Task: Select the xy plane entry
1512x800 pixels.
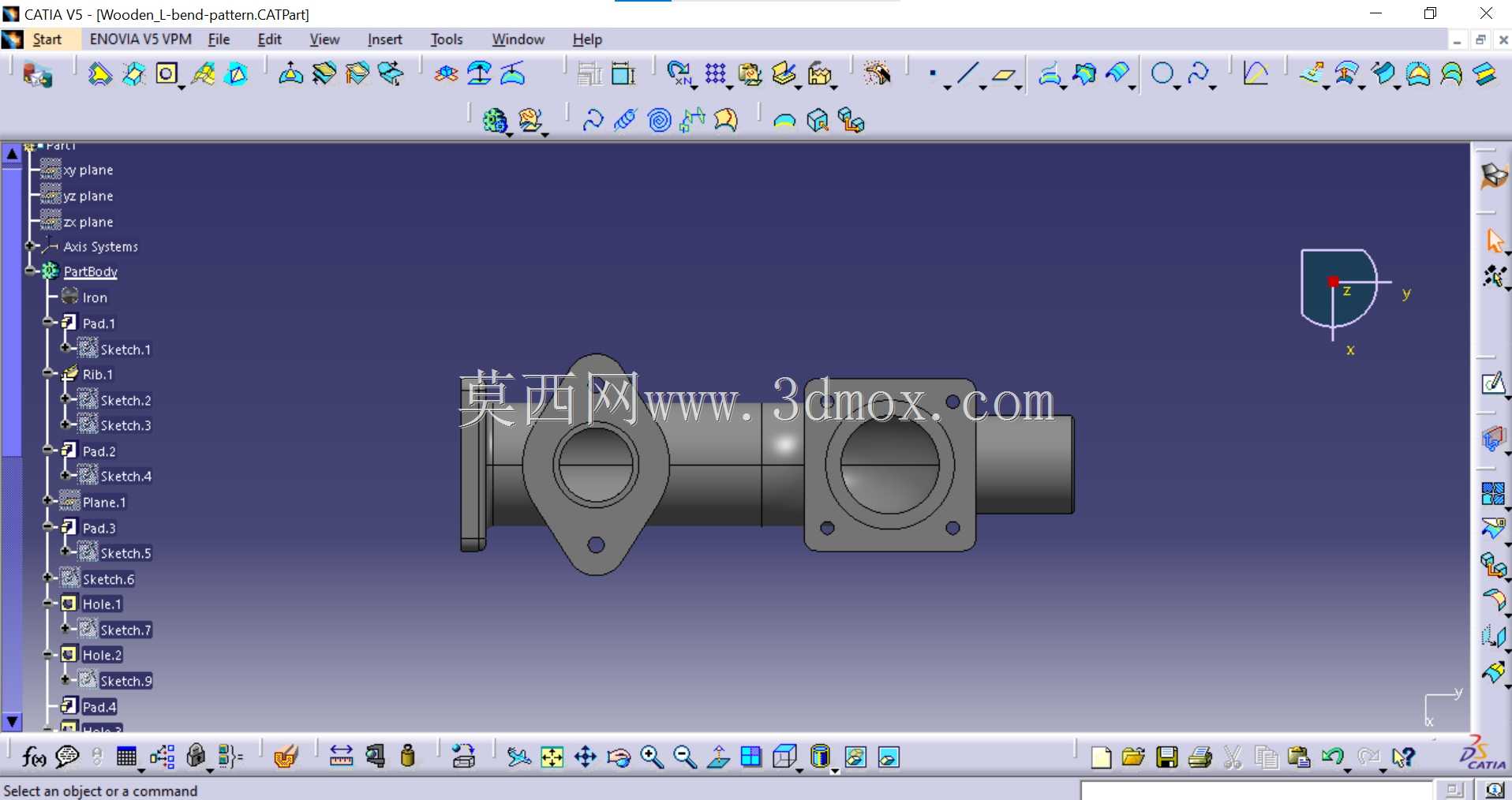Action: click(88, 170)
